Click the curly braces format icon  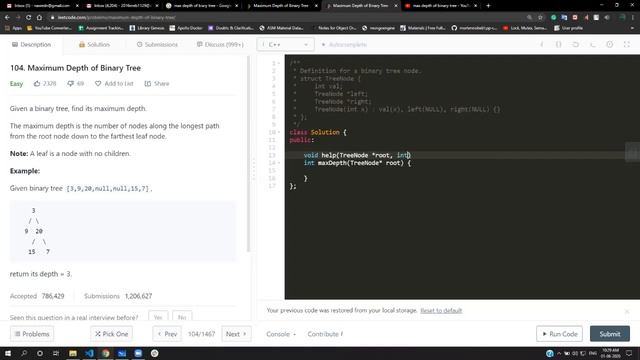coord(558,44)
